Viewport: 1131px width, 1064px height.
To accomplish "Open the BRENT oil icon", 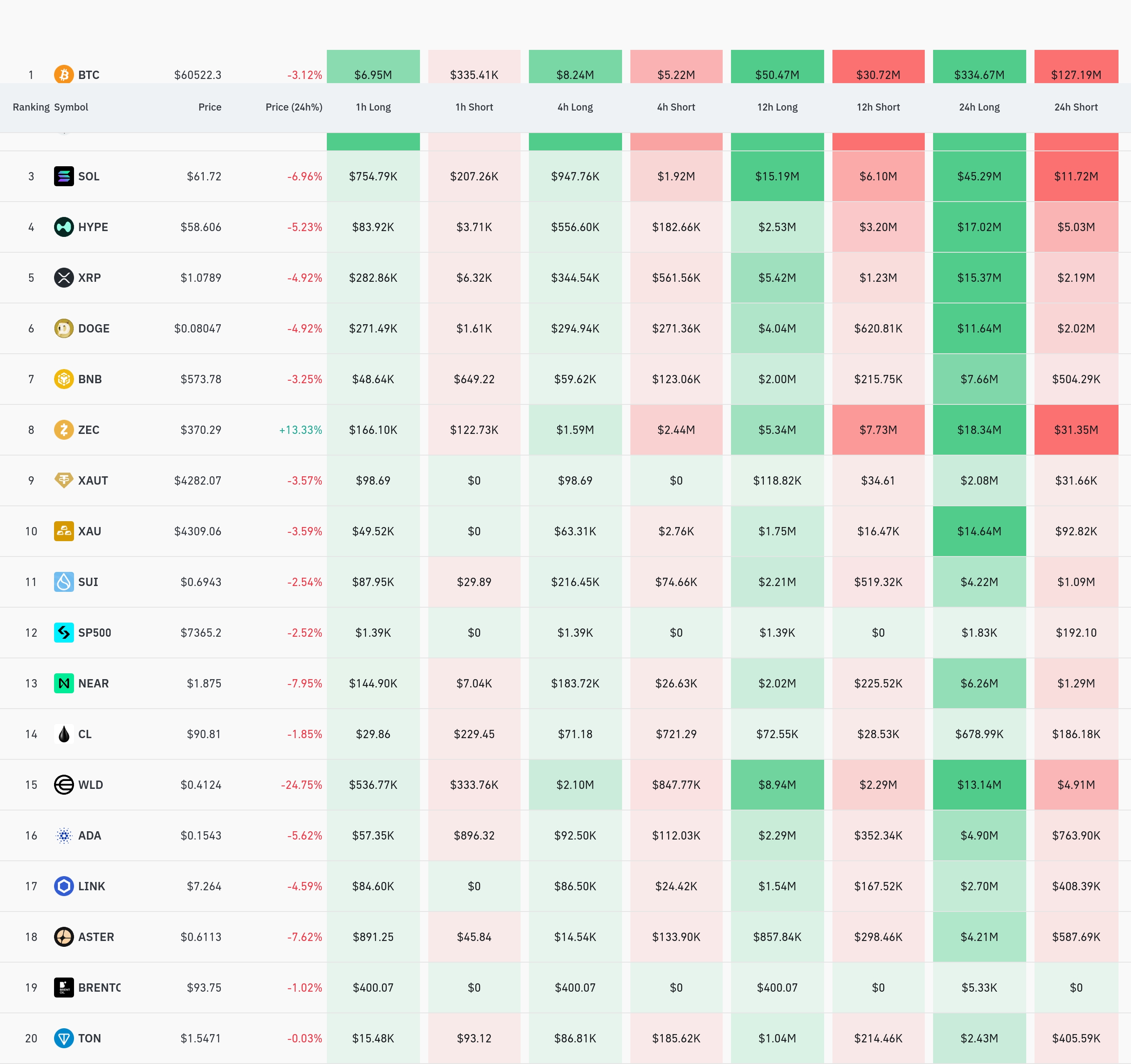I will (x=64, y=987).
